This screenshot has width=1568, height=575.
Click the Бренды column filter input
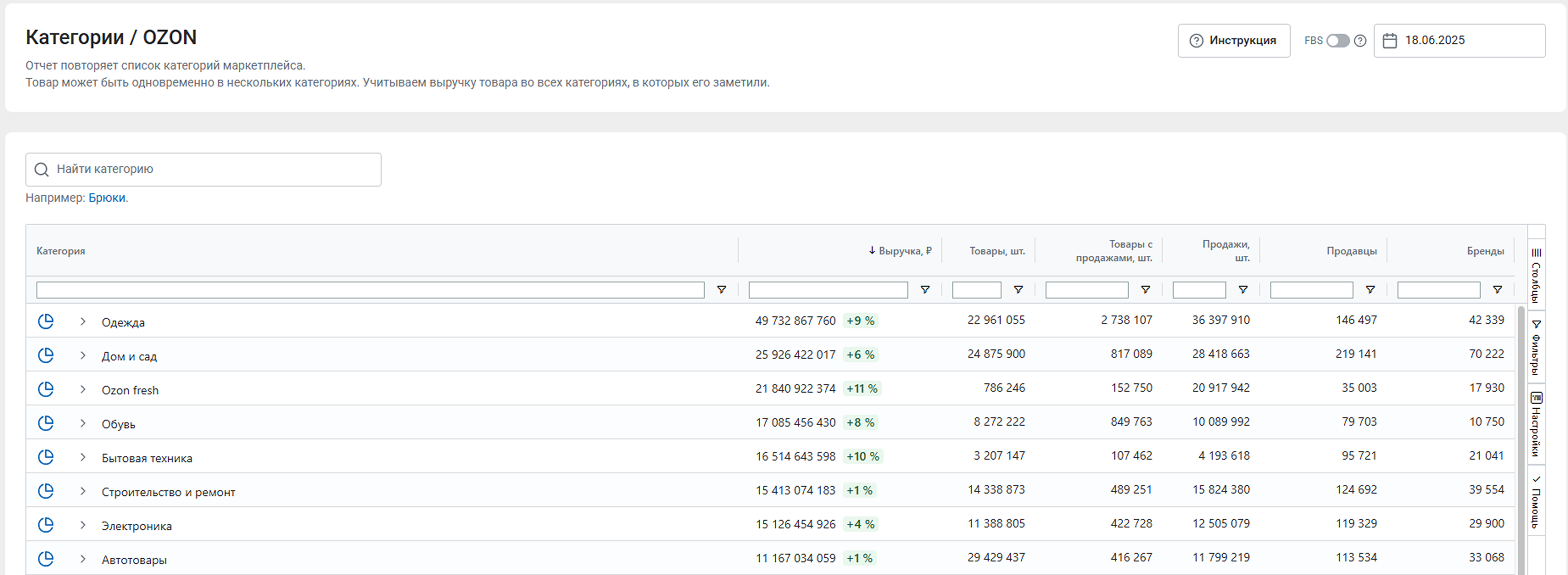[x=1439, y=290]
